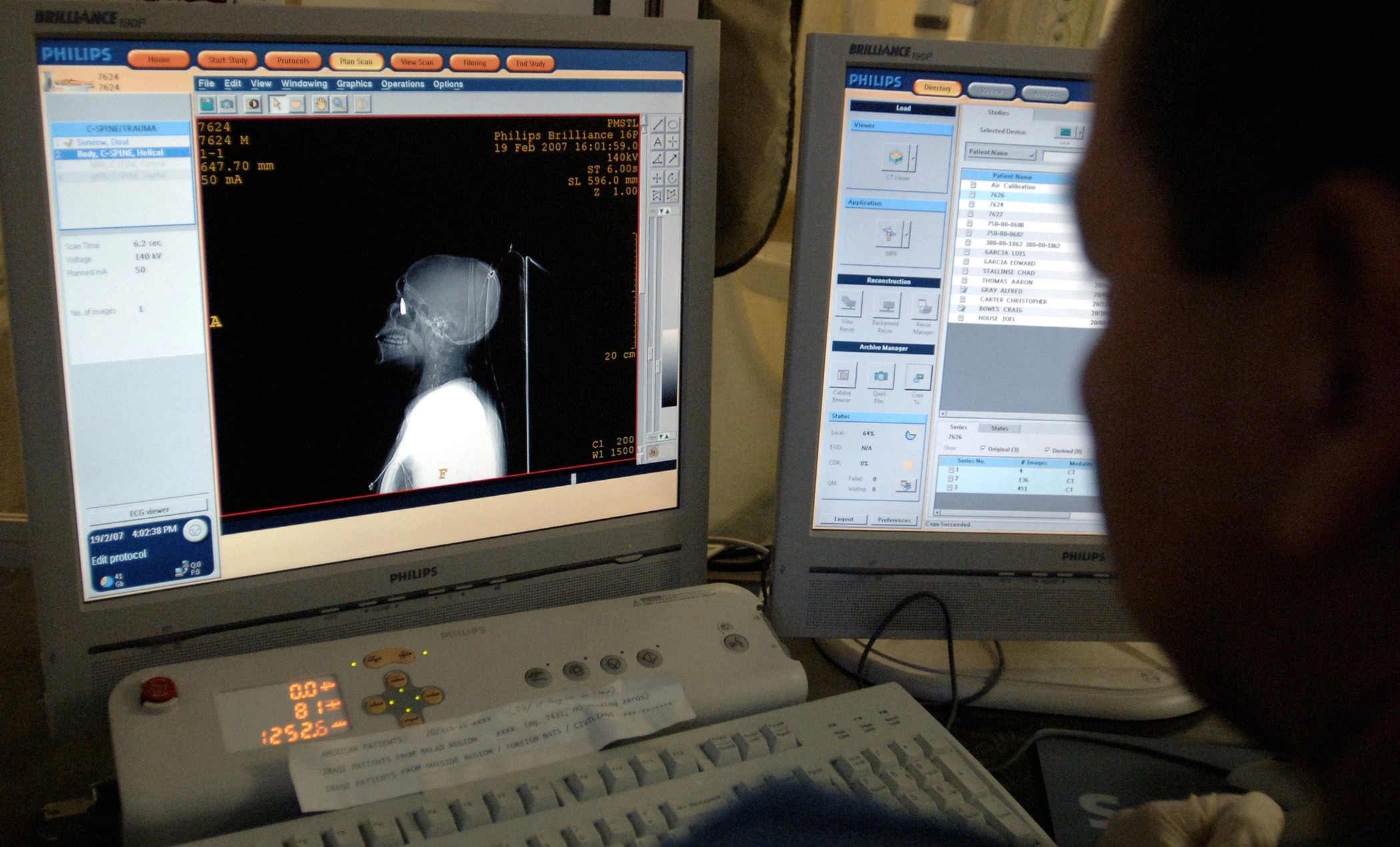The height and width of the screenshot is (847, 1400).
Task: Select the ellipse ROI graphics tool
Action: coord(673,125)
